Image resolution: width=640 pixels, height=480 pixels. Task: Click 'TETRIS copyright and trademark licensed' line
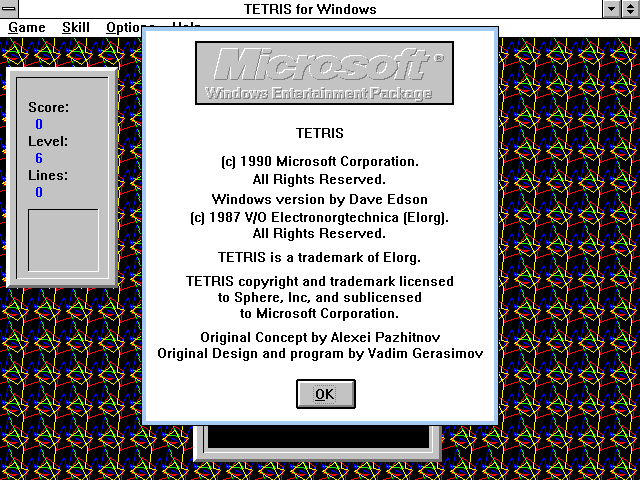point(320,281)
